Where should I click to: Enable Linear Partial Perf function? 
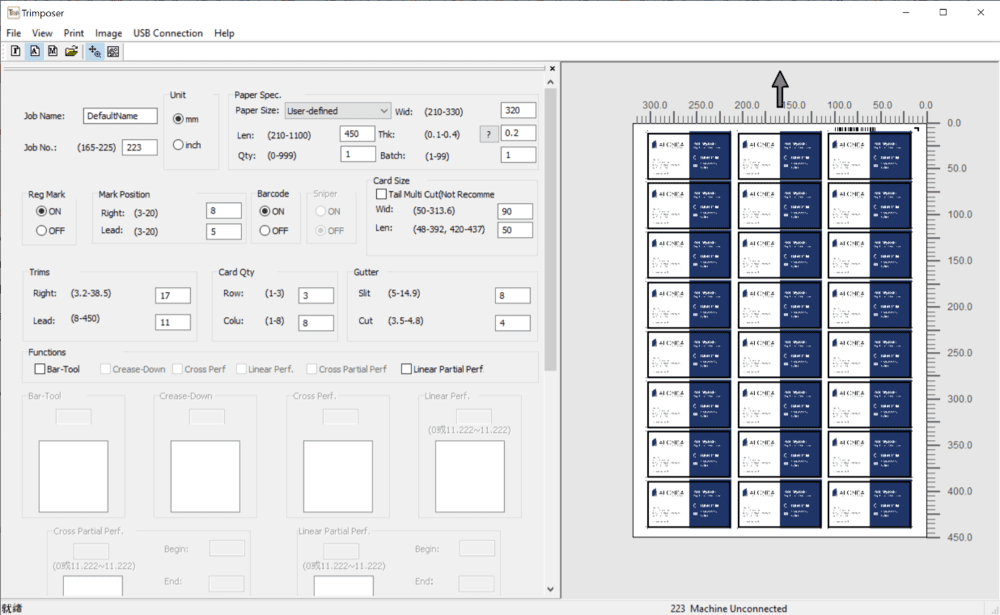pos(406,369)
